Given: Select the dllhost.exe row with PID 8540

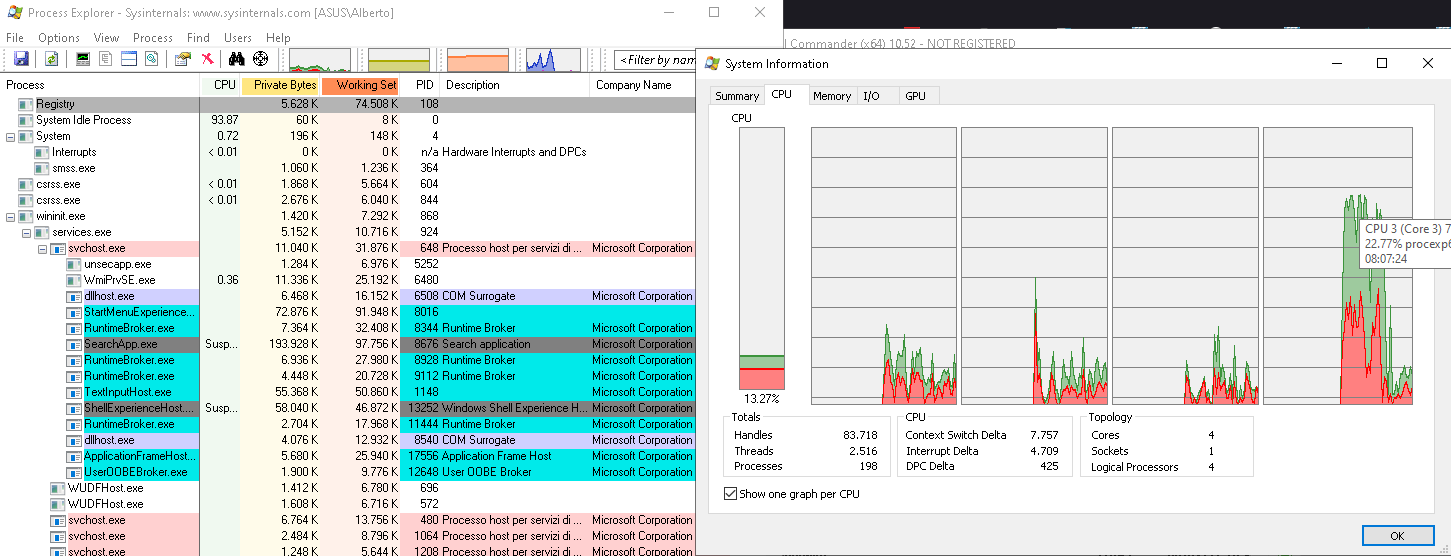Looking at the screenshot, I should pos(348,440).
